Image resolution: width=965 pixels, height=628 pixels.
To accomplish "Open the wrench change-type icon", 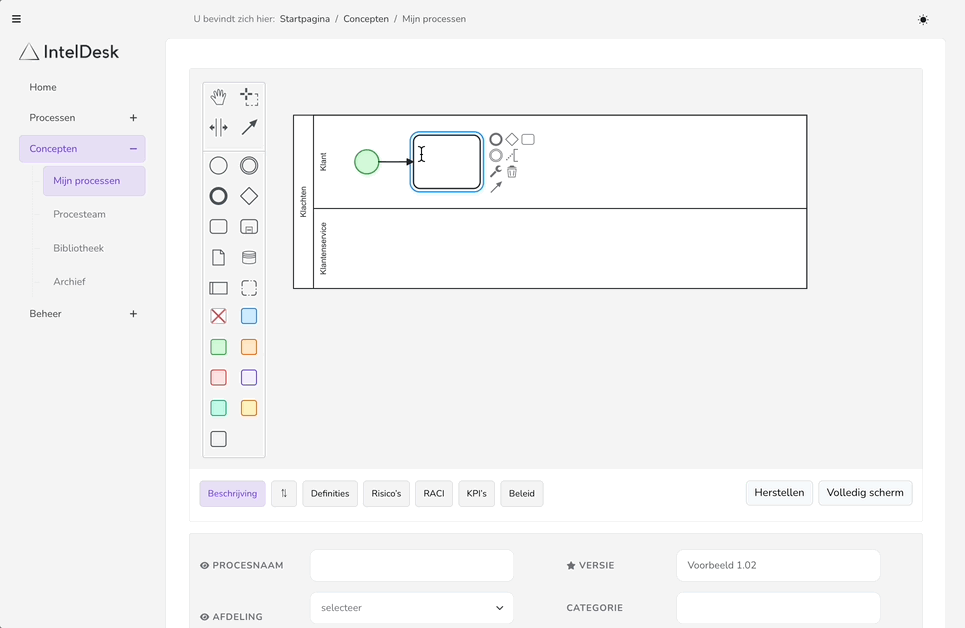I will coord(496,172).
